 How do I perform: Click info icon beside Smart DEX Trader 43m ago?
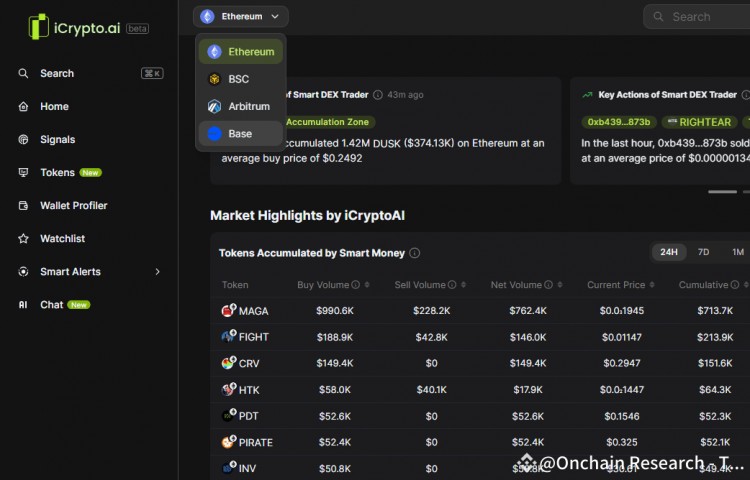[377, 95]
